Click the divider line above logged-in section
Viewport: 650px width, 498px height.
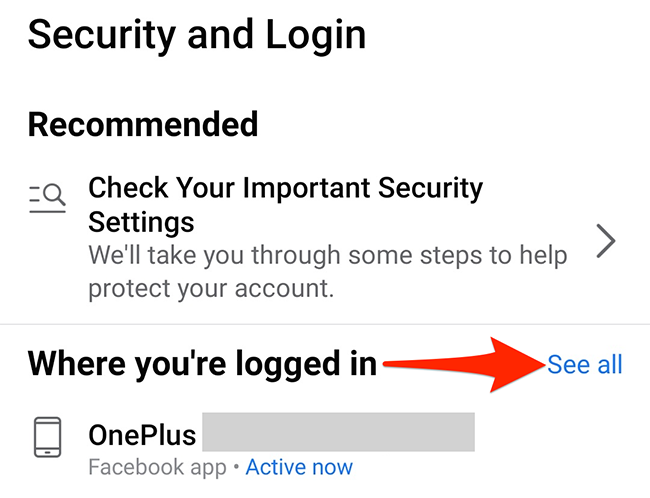click(325, 324)
